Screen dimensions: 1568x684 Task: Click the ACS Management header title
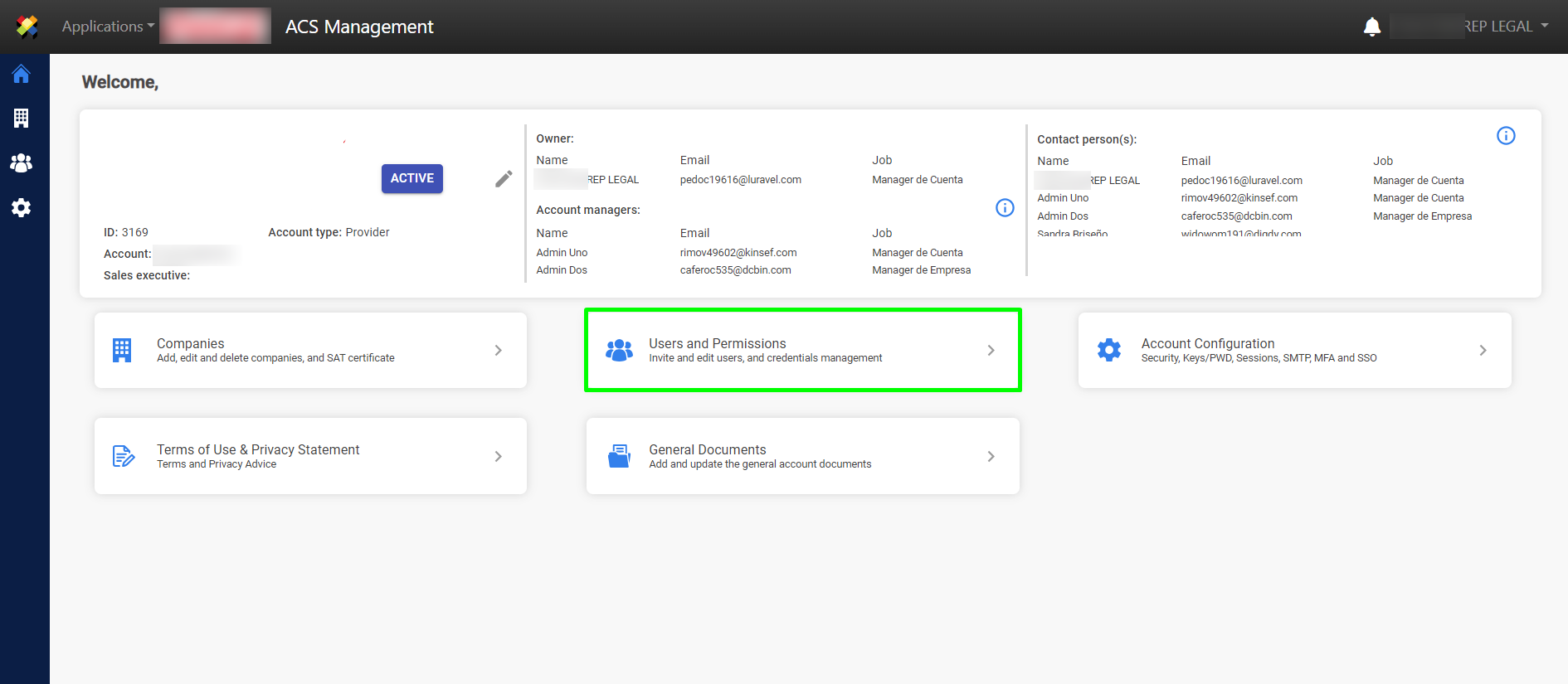tap(359, 27)
